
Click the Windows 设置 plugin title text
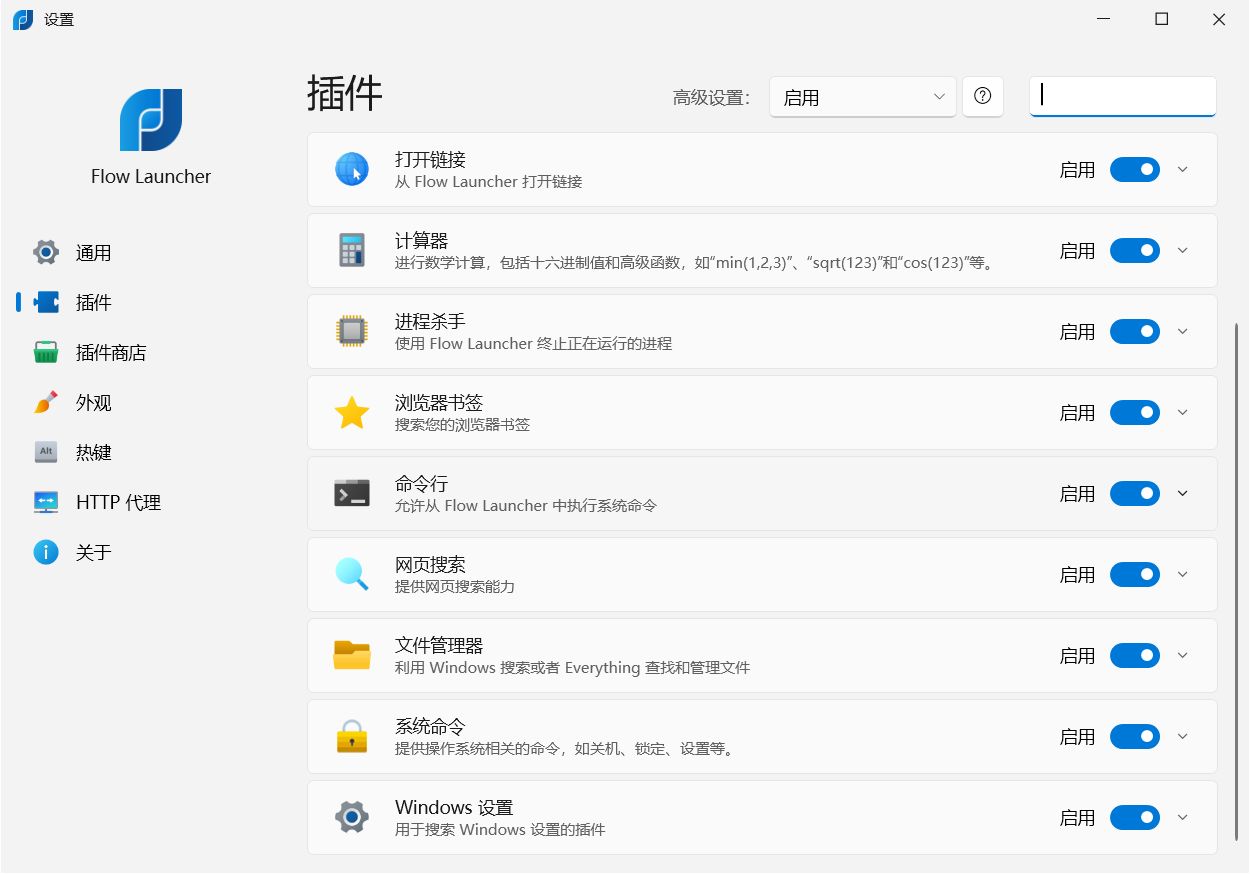click(454, 808)
